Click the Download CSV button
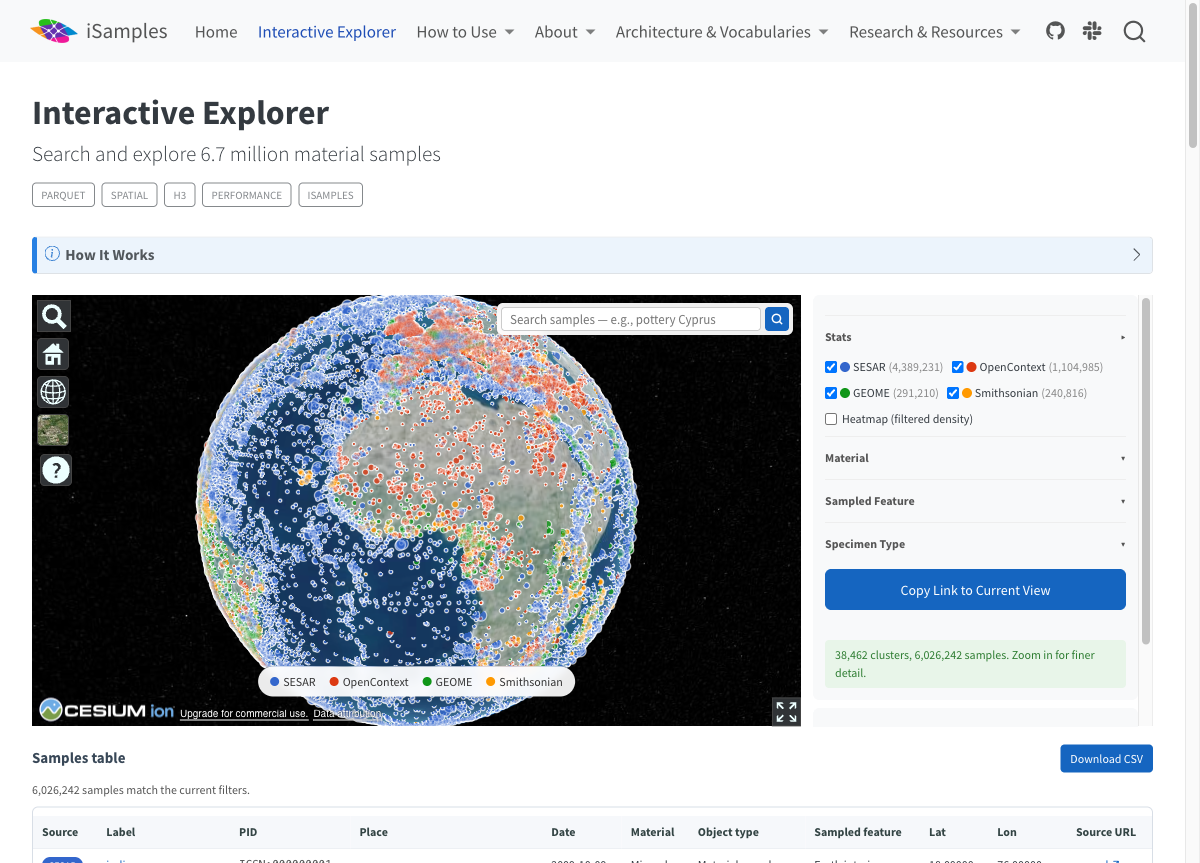 tap(1106, 759)
